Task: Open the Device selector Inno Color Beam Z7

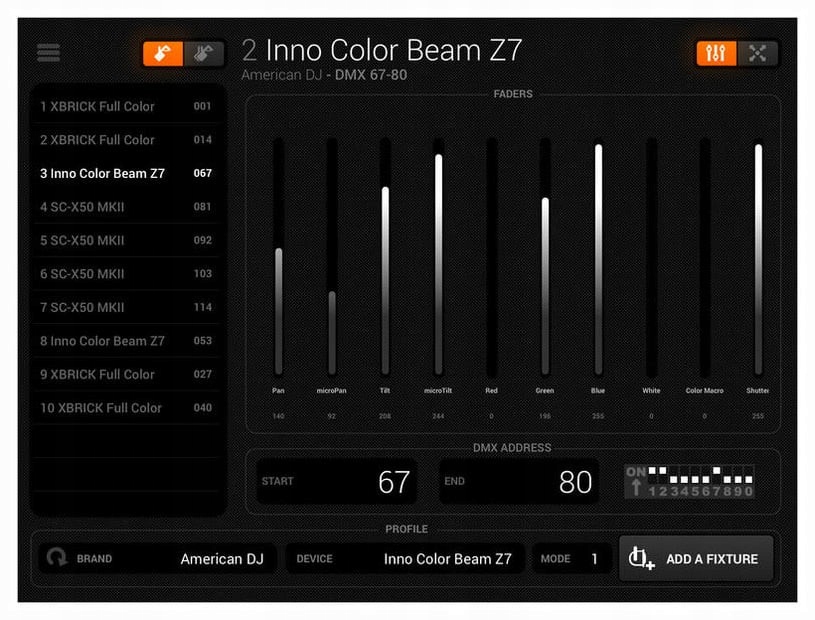Action: pos(405,559)
